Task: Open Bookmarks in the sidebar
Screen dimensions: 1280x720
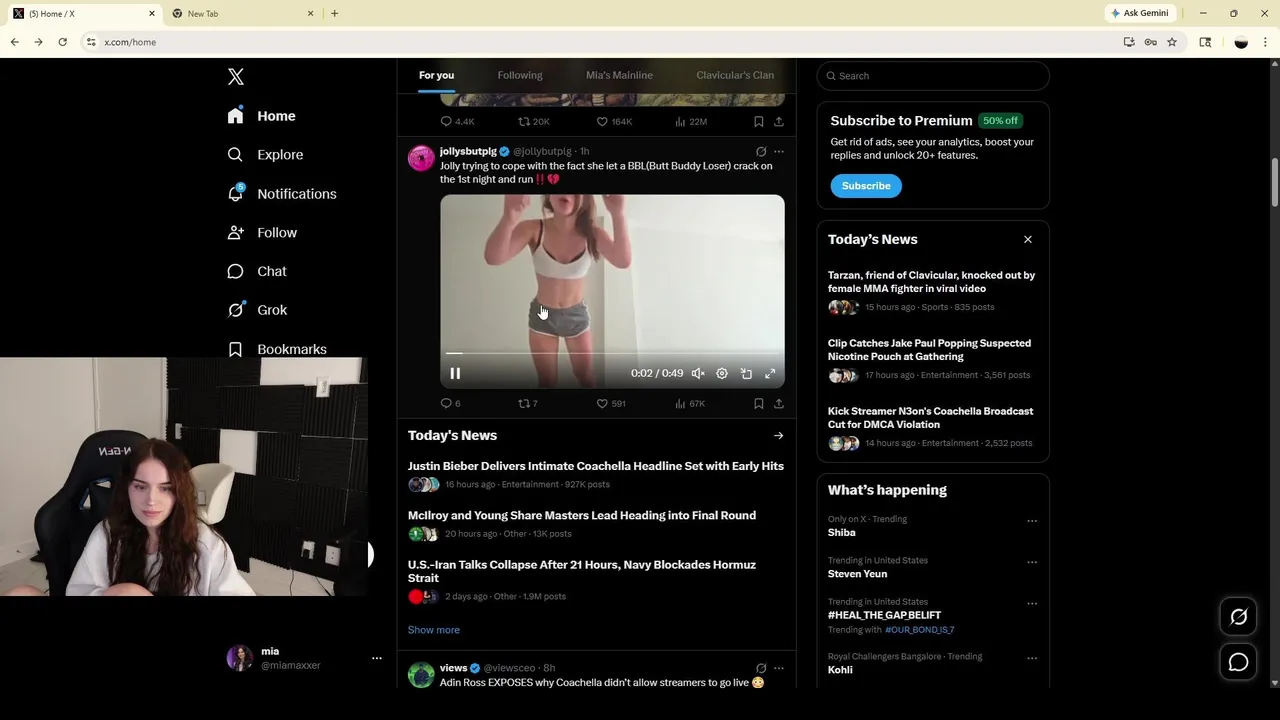Action: pyautogui.click(x=277, y=349)
